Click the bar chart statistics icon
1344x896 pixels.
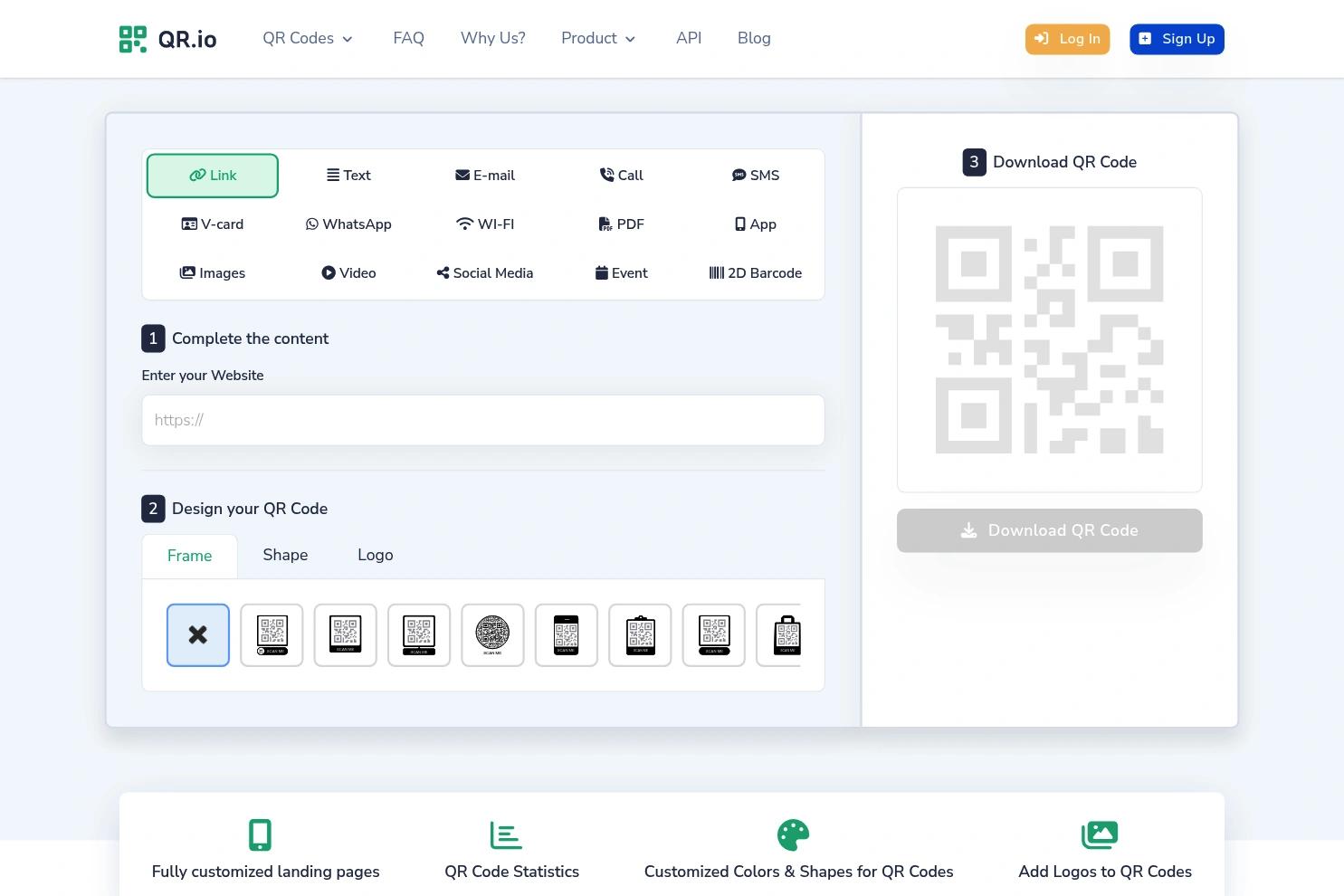[x=506, y=835]
